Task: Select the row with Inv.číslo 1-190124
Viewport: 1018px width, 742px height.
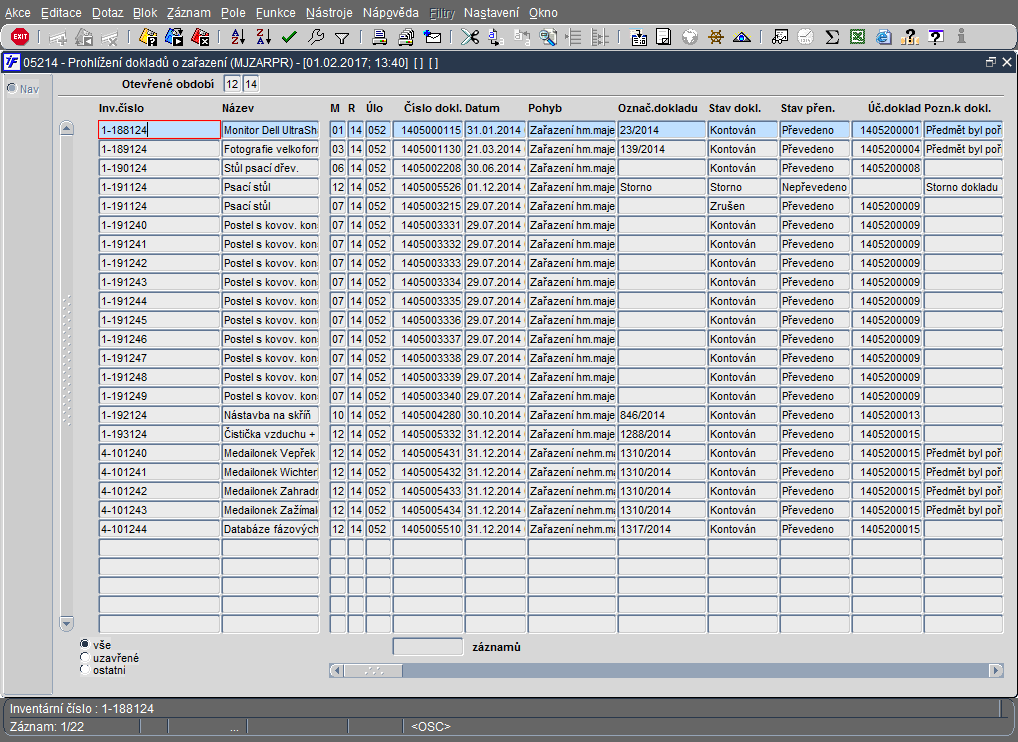Action: point(159,168)
